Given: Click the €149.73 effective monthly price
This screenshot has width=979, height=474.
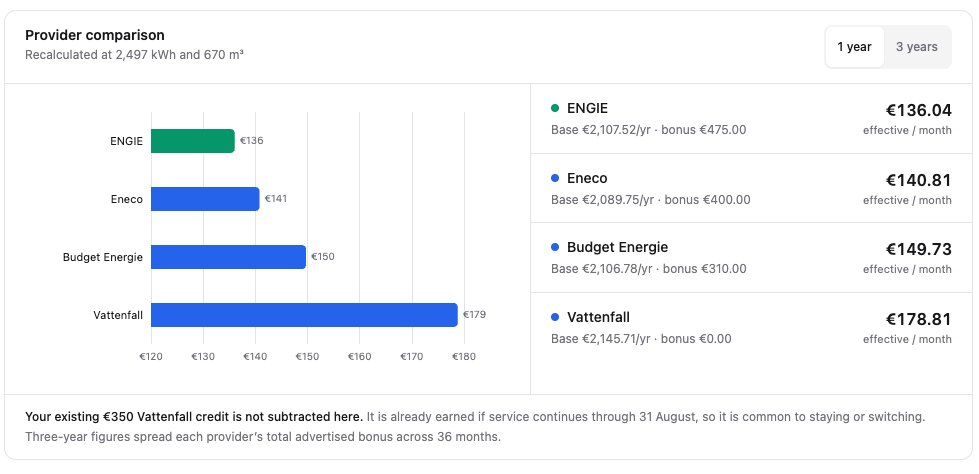Looking at the screenshot, I should coord(918,249).
